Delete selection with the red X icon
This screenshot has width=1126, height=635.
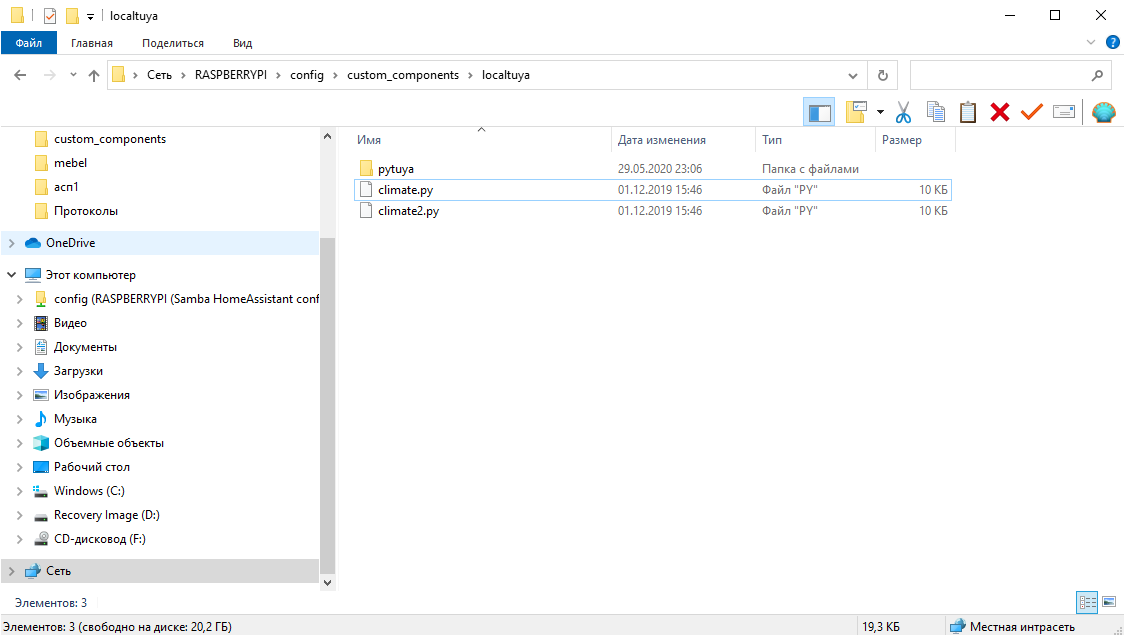coord(1000,112)
